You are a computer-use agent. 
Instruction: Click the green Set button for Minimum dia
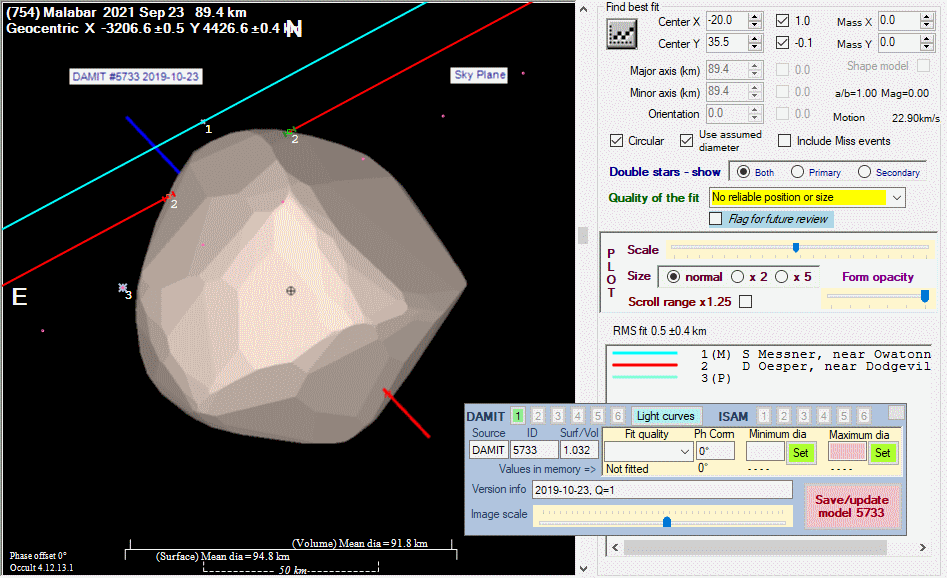click(800, 452)
